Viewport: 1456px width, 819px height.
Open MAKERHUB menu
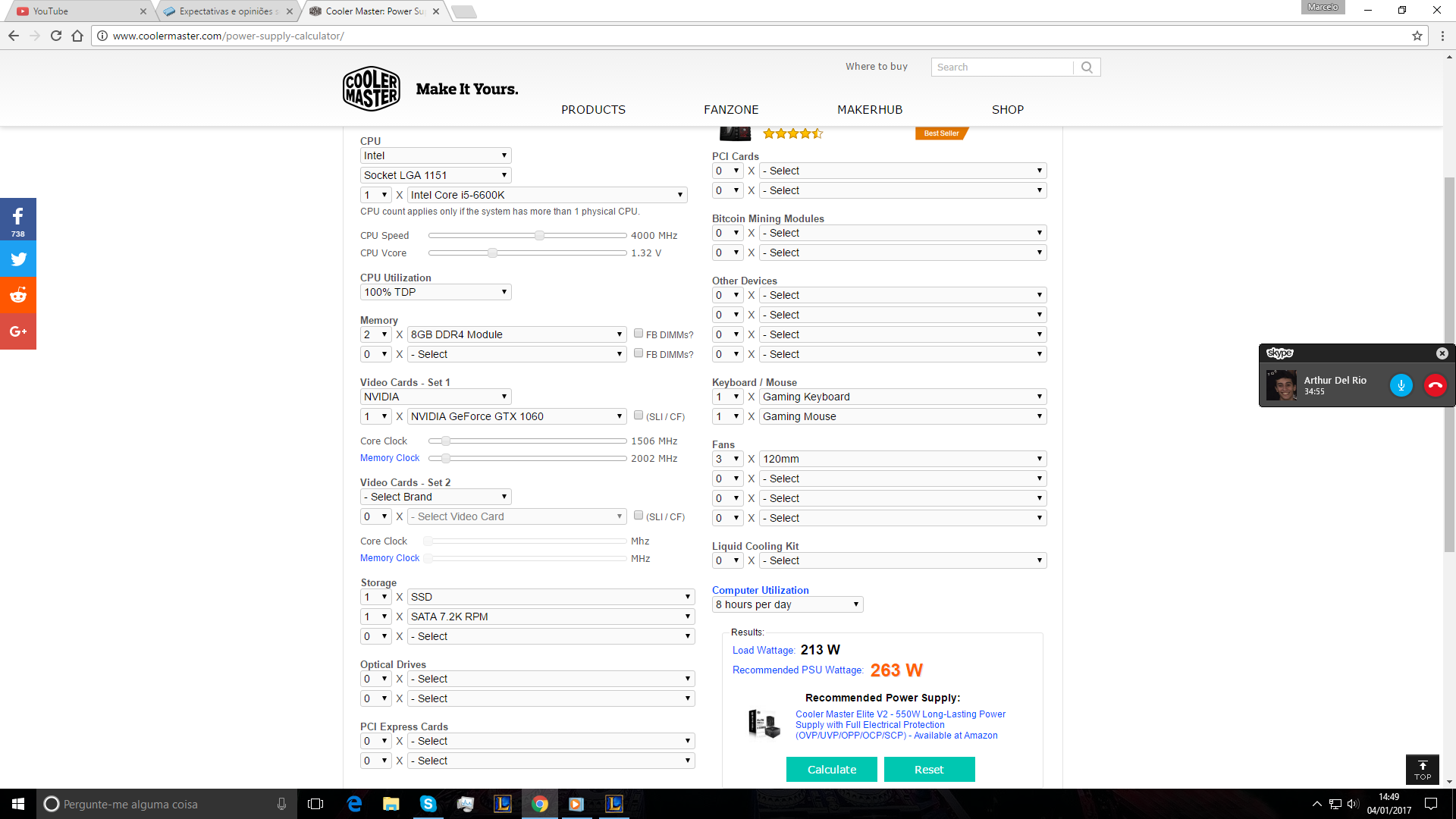(870, 110)
